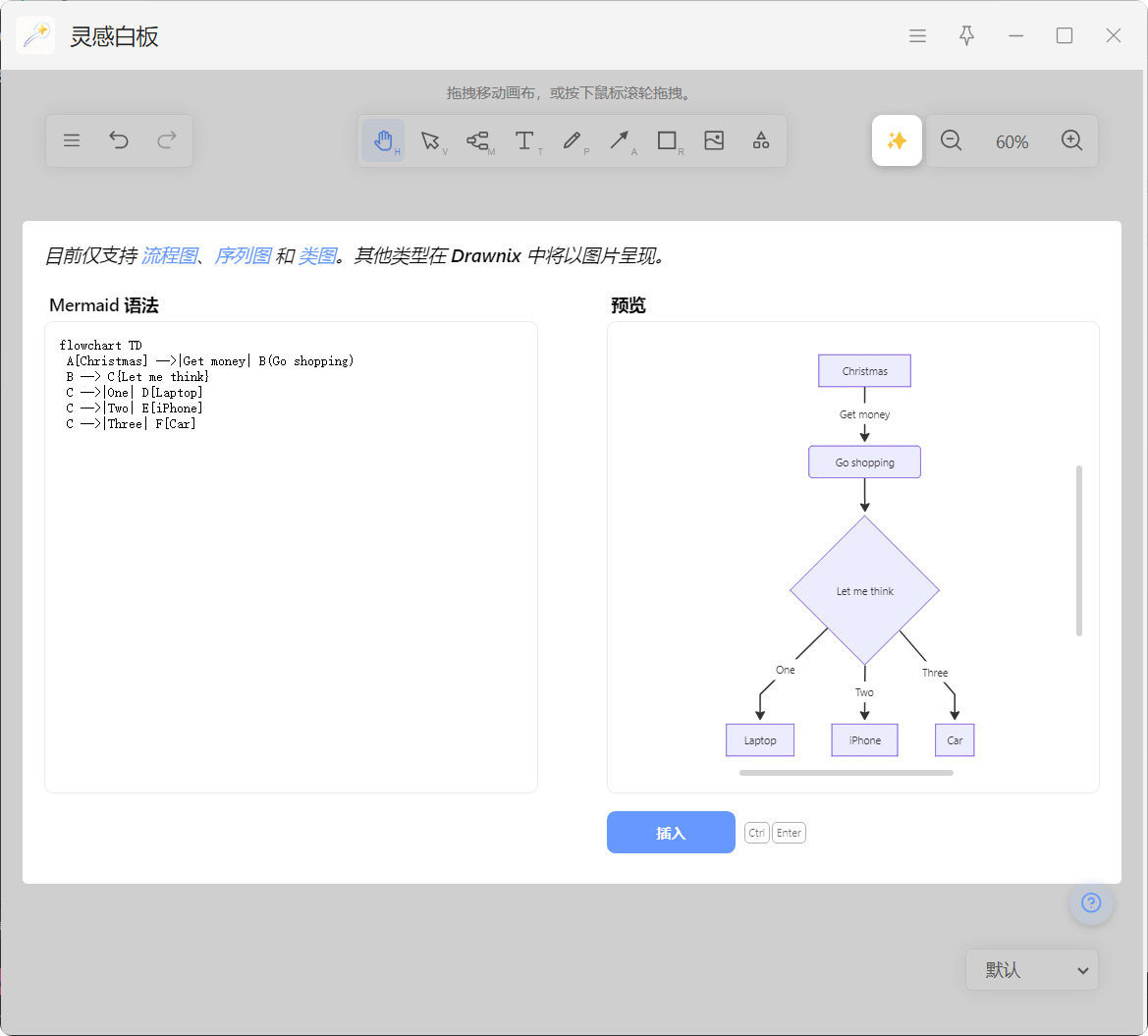Click the Go shopping node in preview
This screenshot has width=1148, height=1036.
[864, 463]
